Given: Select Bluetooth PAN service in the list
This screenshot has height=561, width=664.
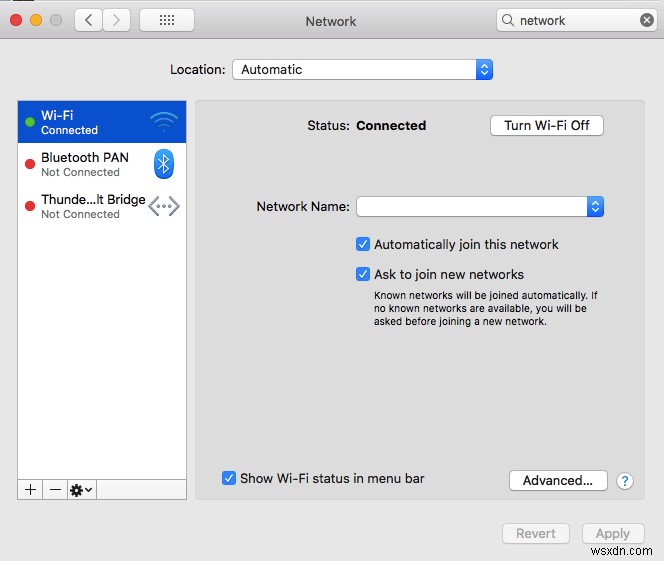Looking at the screenshot, I should (x=102, y=164).
